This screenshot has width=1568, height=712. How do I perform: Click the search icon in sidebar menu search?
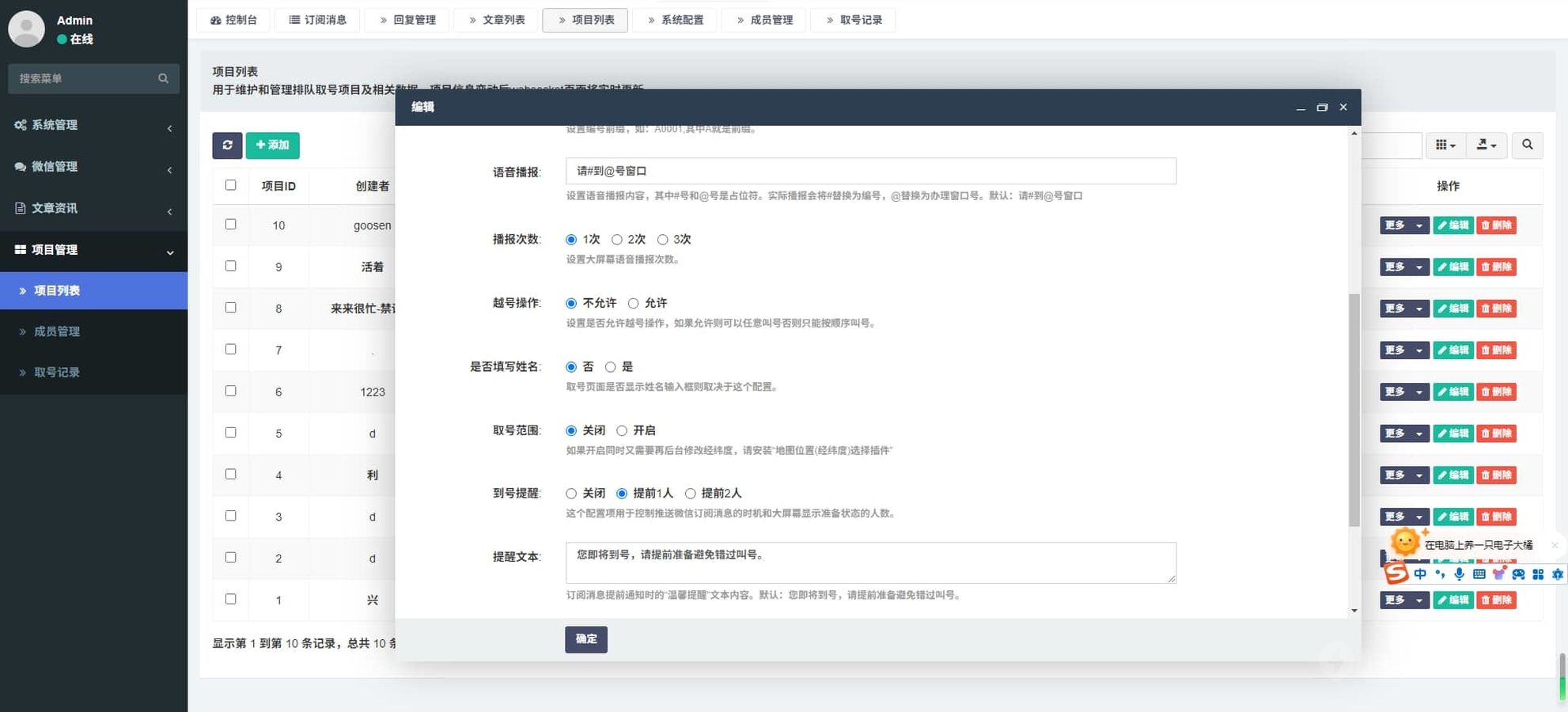pyautogui.click(x=163, y=78)
